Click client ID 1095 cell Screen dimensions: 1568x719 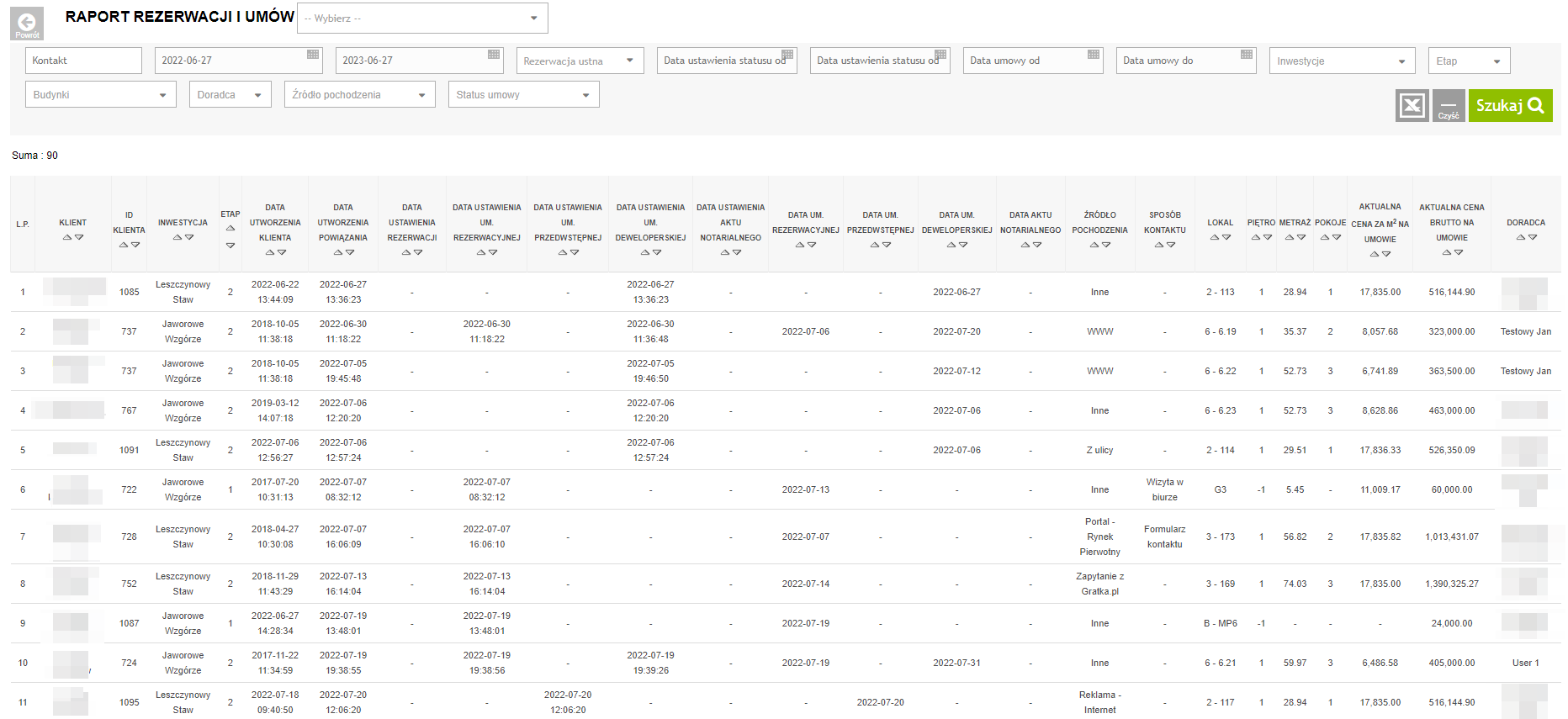pyautogui.click(x=129, y=702)
